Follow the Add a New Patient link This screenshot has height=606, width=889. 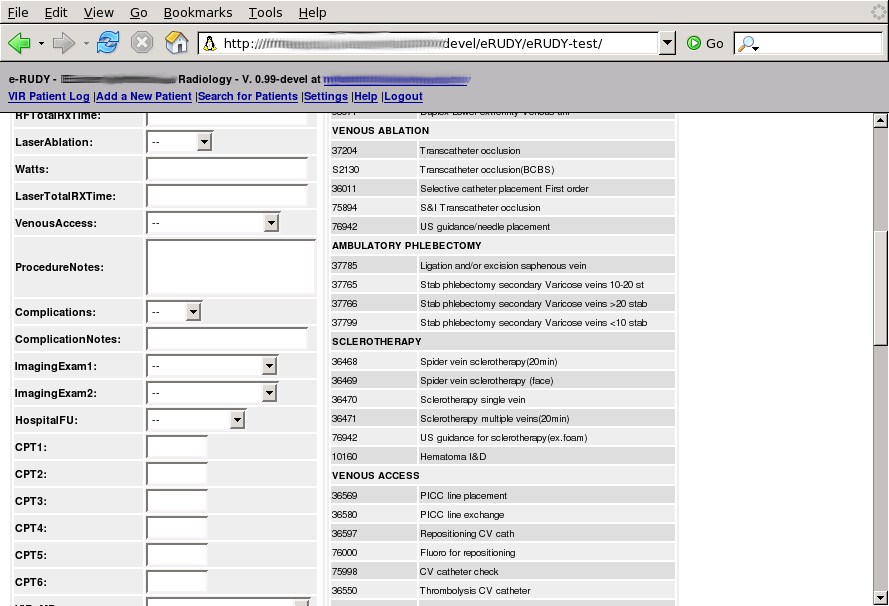144,96
